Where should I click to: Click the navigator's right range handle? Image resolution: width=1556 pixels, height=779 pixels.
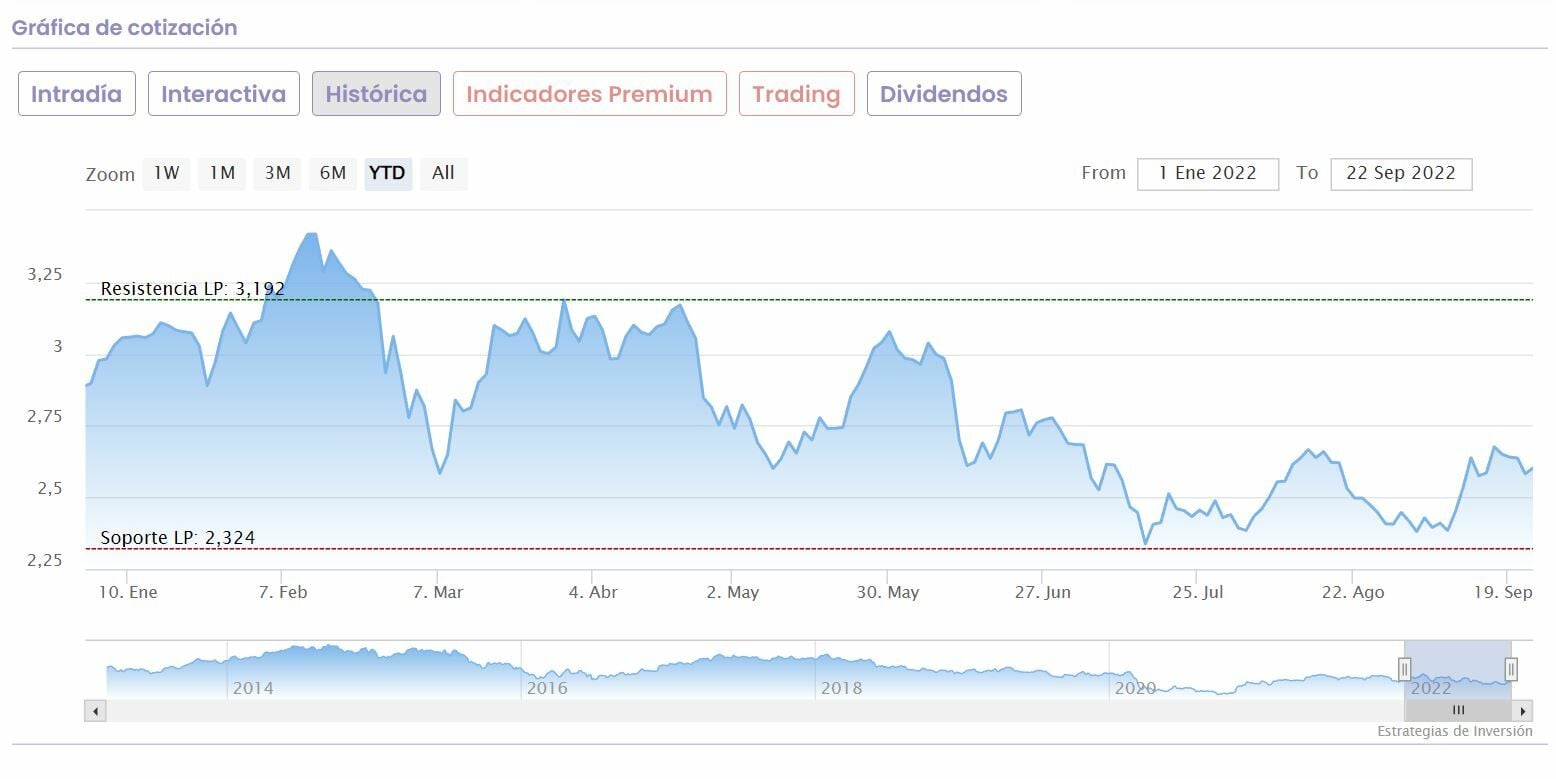[1511, 669]
